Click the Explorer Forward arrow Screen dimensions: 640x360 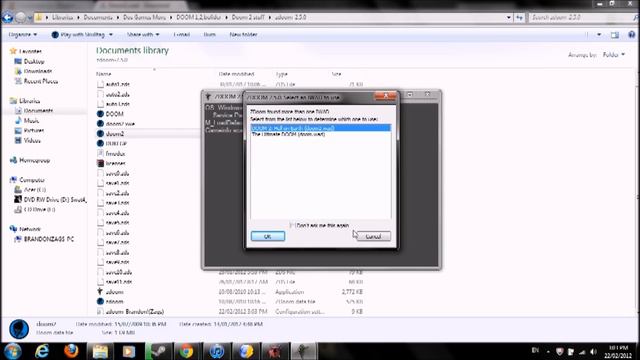pos(20,18)
